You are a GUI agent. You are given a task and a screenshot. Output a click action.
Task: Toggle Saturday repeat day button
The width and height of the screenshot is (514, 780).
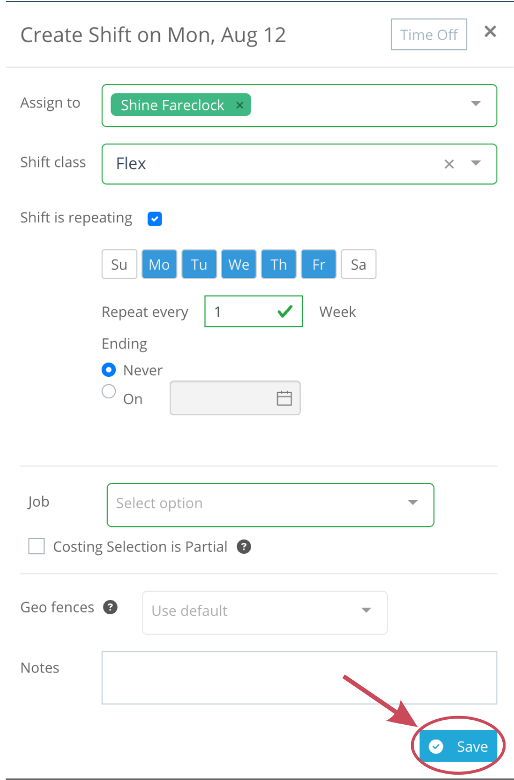(358, 264)
